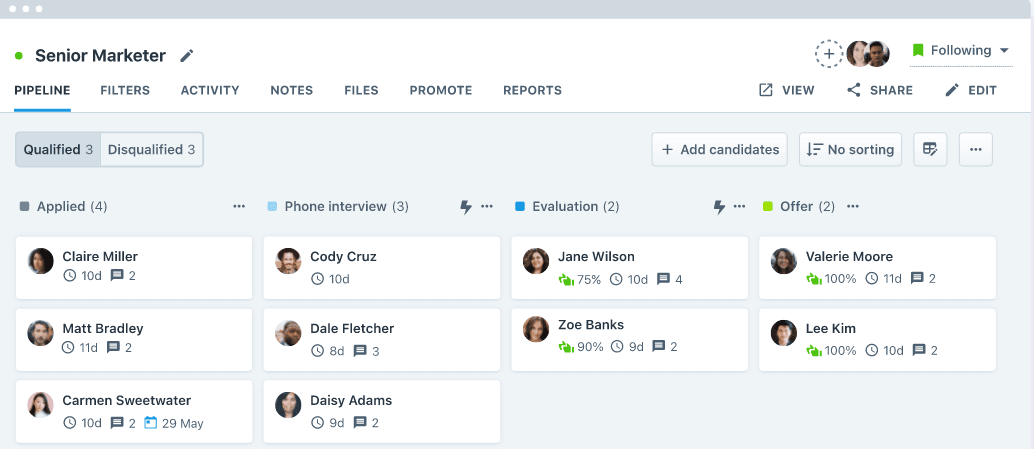Viewport: 1034px width, 449px height.
Task: Open the Offer column three-dot menu
Action: click(853, 207)
